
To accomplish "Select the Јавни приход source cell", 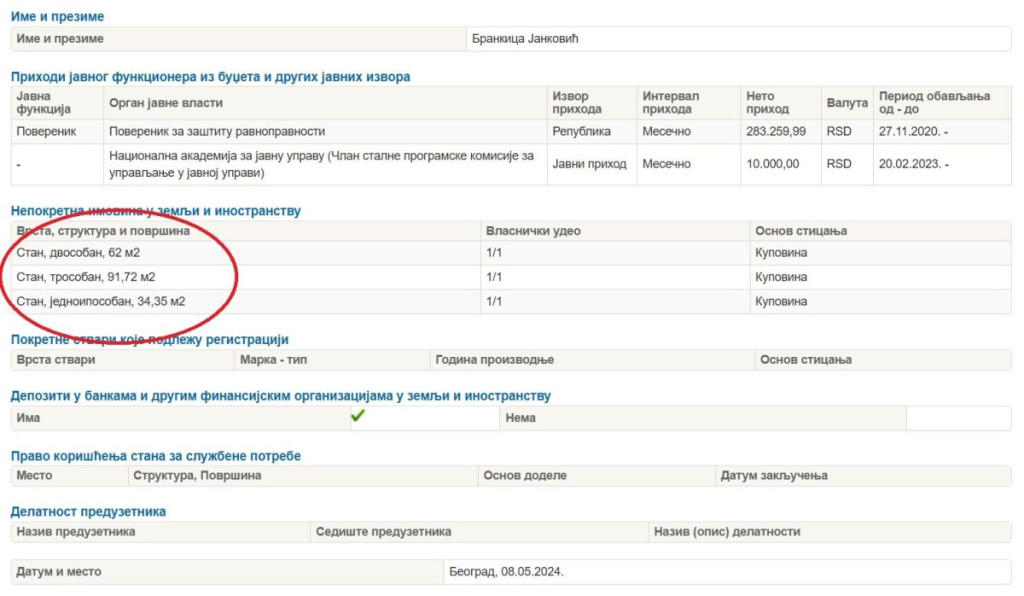I will point(589,164).
